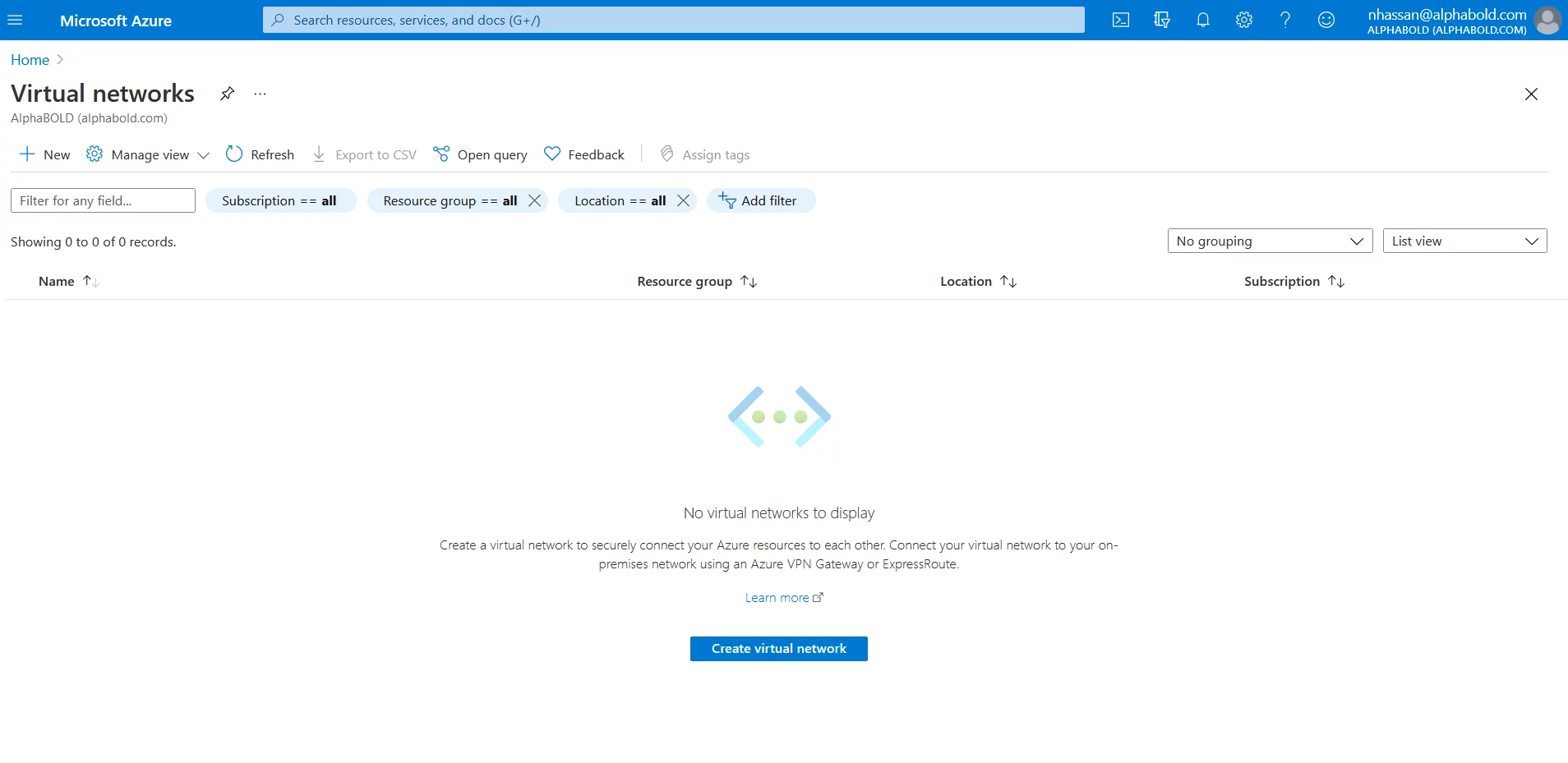Click New to add a virtual network

pyautogui.click(x=45, y=154)
